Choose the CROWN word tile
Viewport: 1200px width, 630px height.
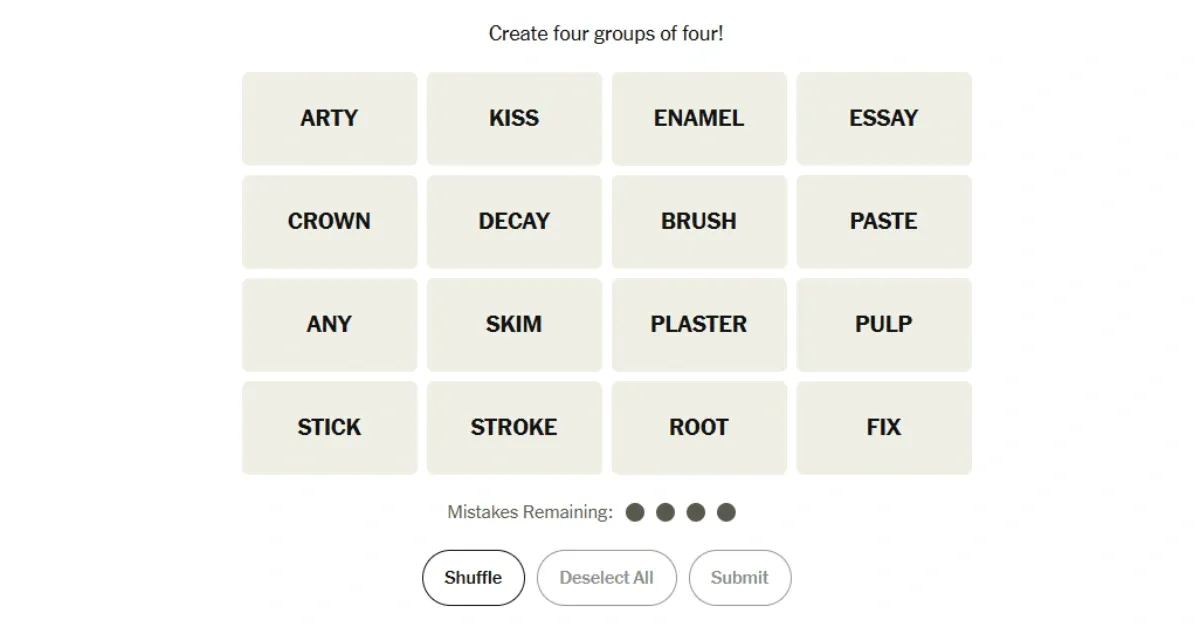click(x=329, y=221)
